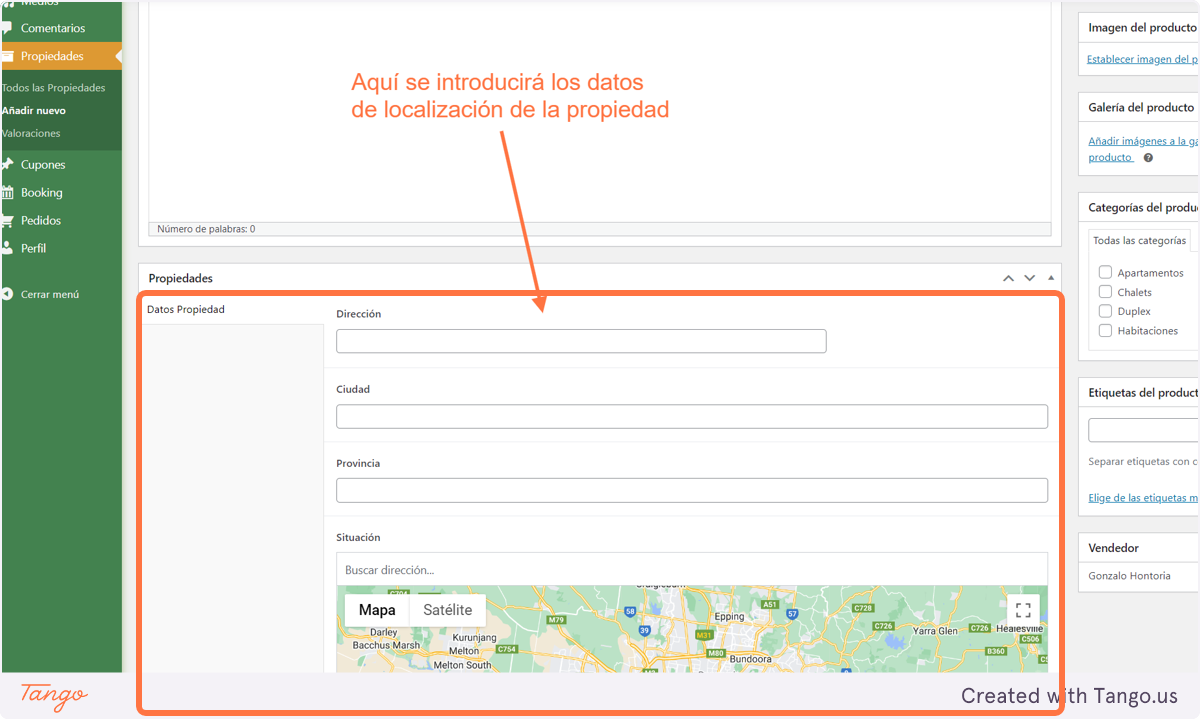Switch map to Mapa view

377,610
